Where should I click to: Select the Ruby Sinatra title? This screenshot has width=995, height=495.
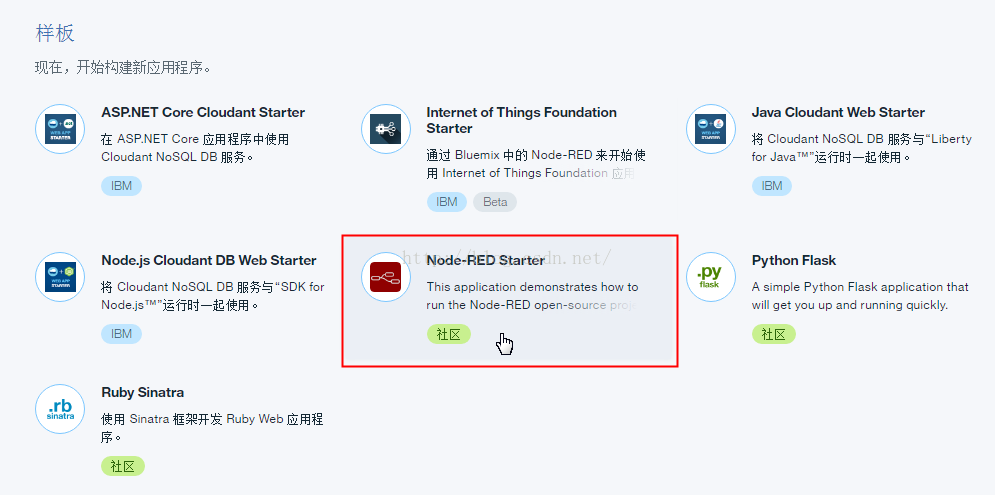(x=142, y=392)
